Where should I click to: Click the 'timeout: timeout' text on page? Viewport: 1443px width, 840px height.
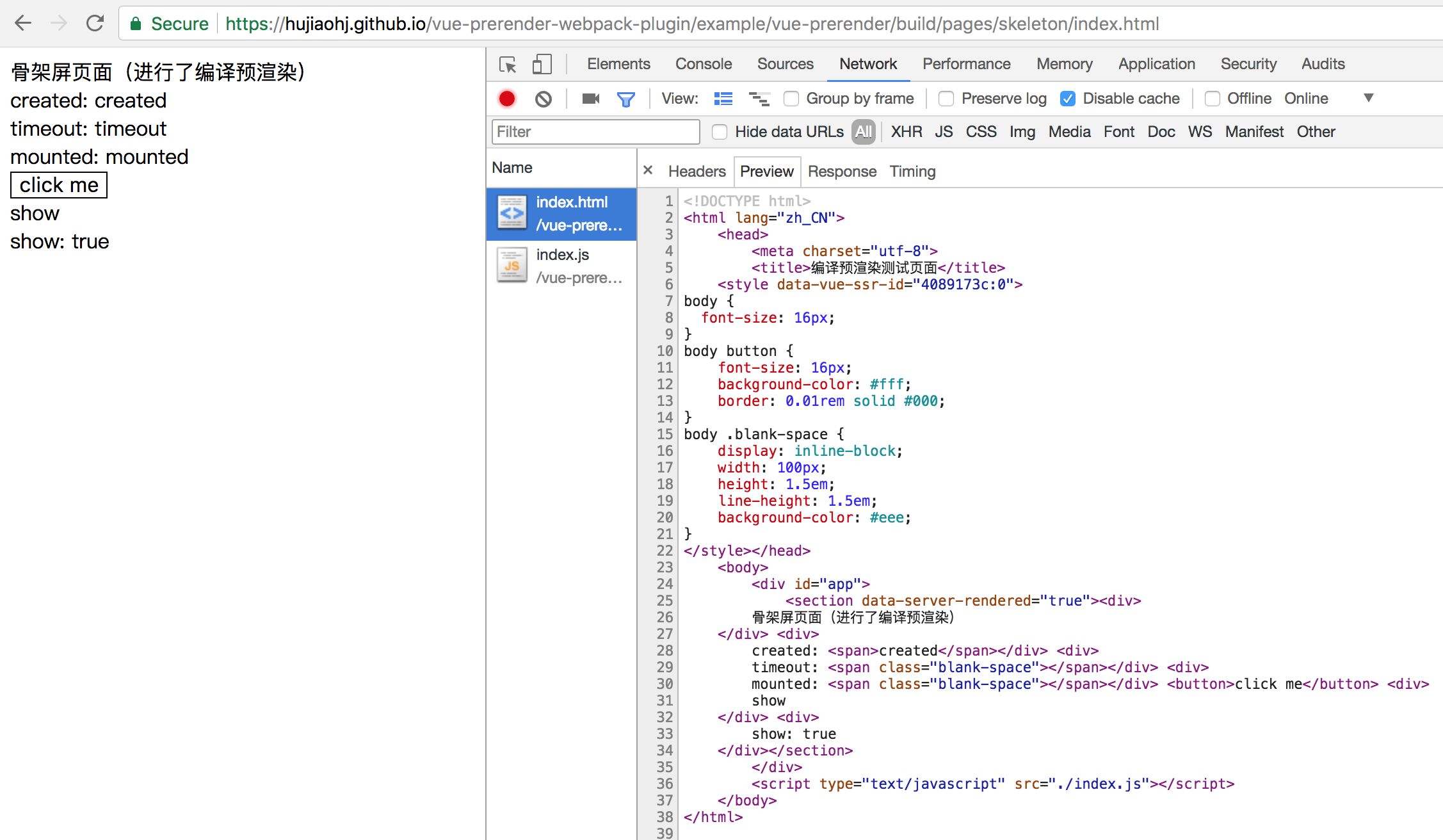88,129
